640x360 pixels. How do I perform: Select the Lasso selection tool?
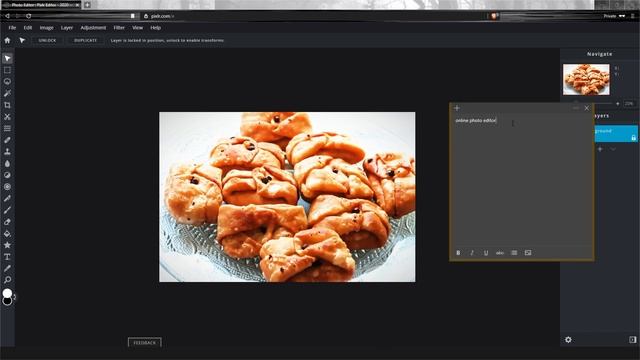(x=7, y=82)
